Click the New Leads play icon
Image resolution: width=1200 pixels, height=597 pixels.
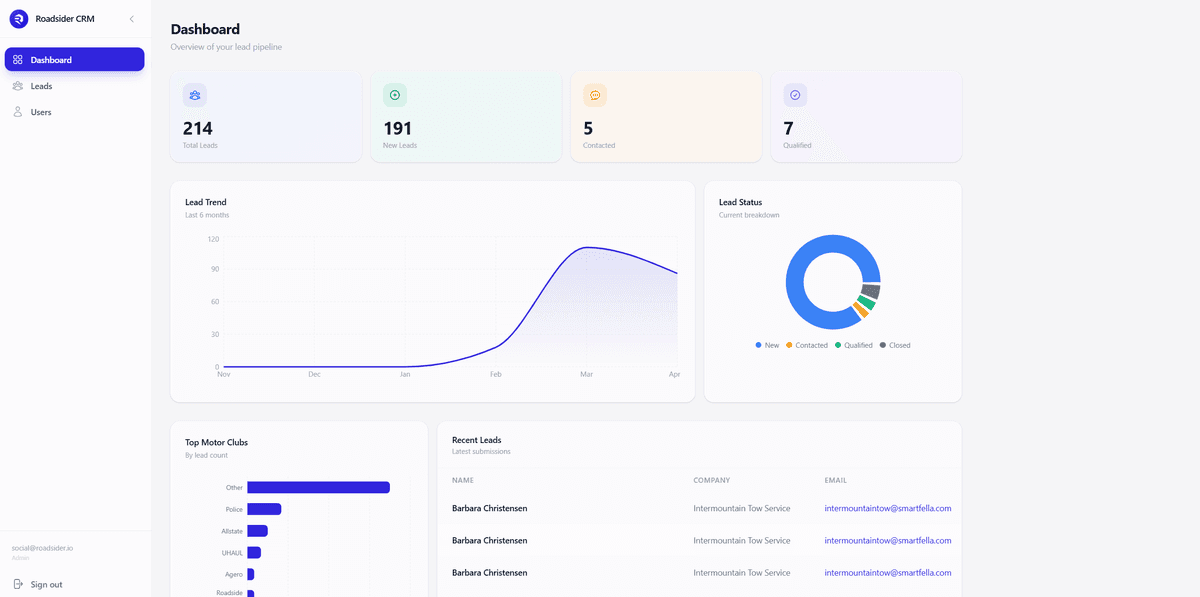395,95
